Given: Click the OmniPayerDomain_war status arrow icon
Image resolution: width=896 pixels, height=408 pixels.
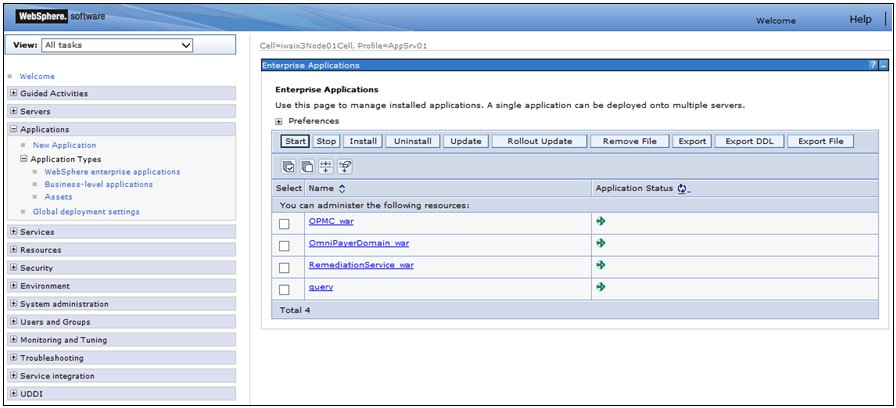Looking at the screenshot, I should point(600,243).
